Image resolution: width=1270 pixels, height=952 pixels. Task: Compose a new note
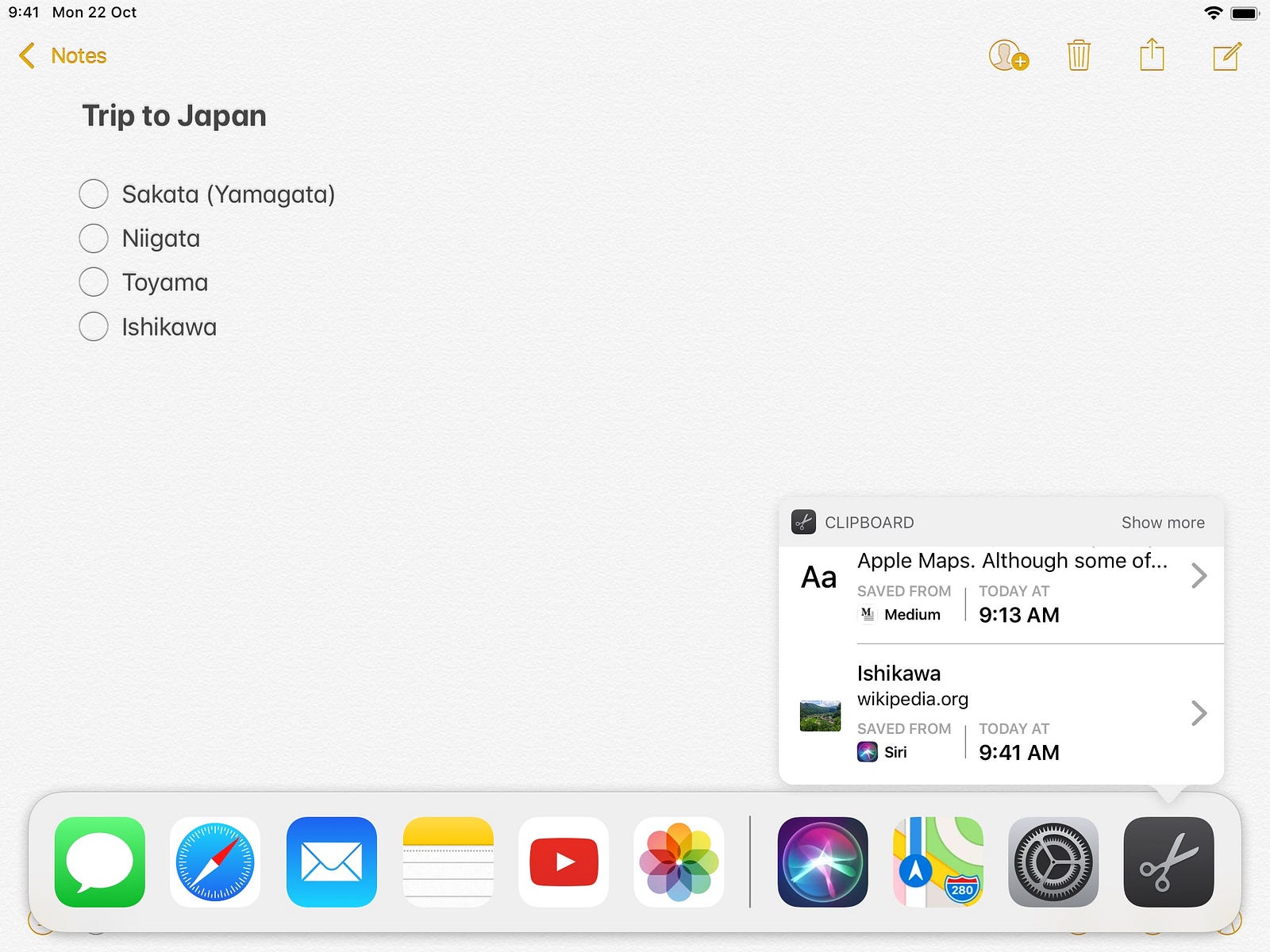point(1227,56)
